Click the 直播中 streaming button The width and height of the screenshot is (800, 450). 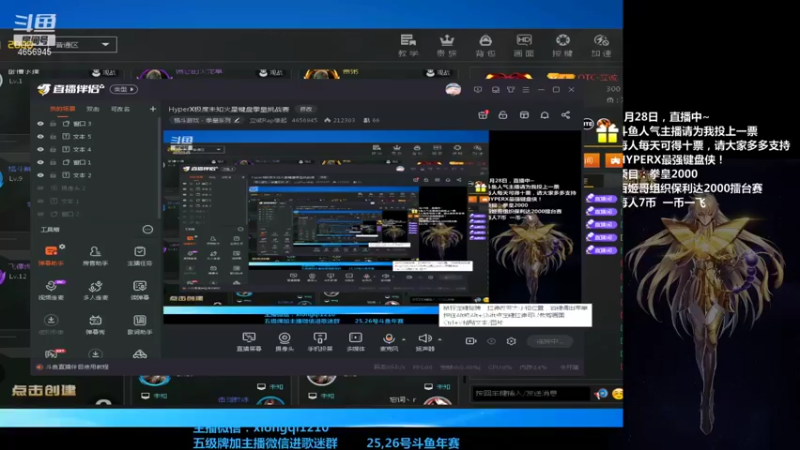(x=550, y=341)
